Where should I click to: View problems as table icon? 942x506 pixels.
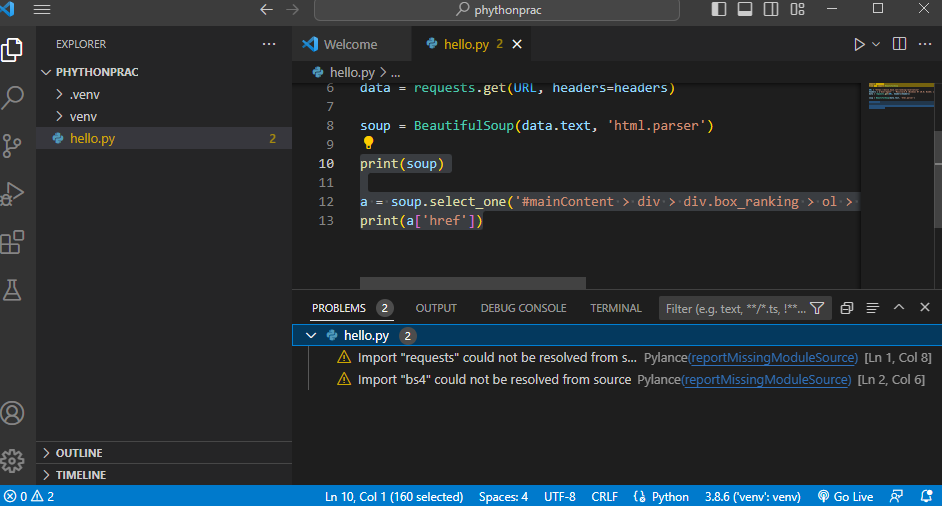pyautogui.click(x=872, y=308)
